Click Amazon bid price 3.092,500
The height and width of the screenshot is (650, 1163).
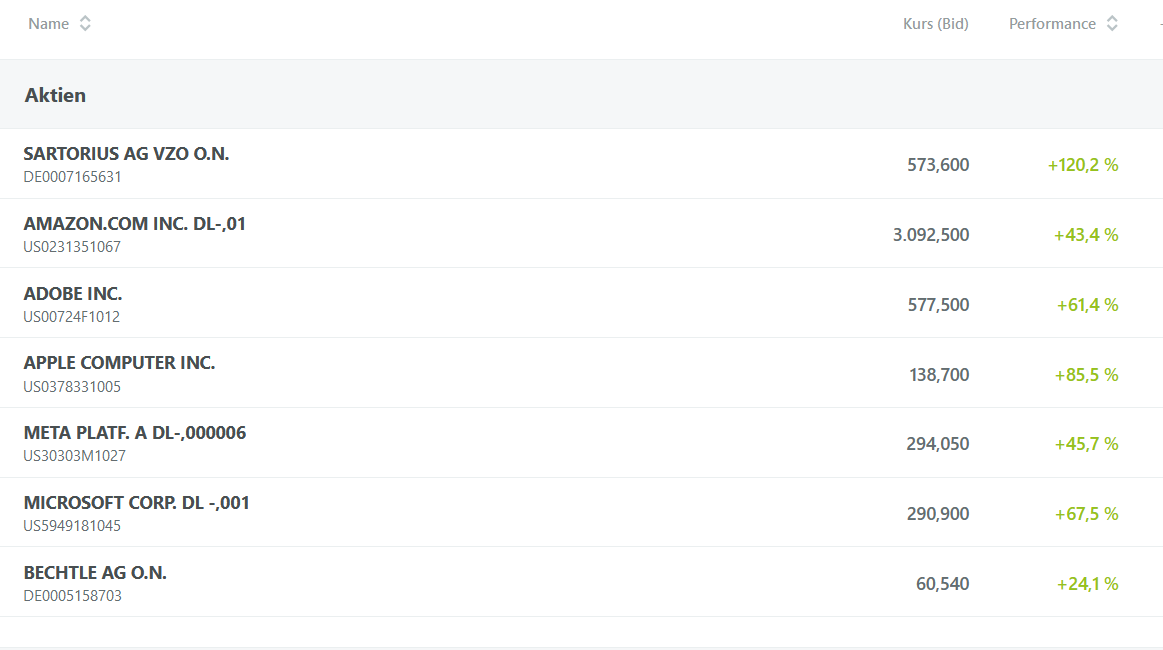point(931,234)
